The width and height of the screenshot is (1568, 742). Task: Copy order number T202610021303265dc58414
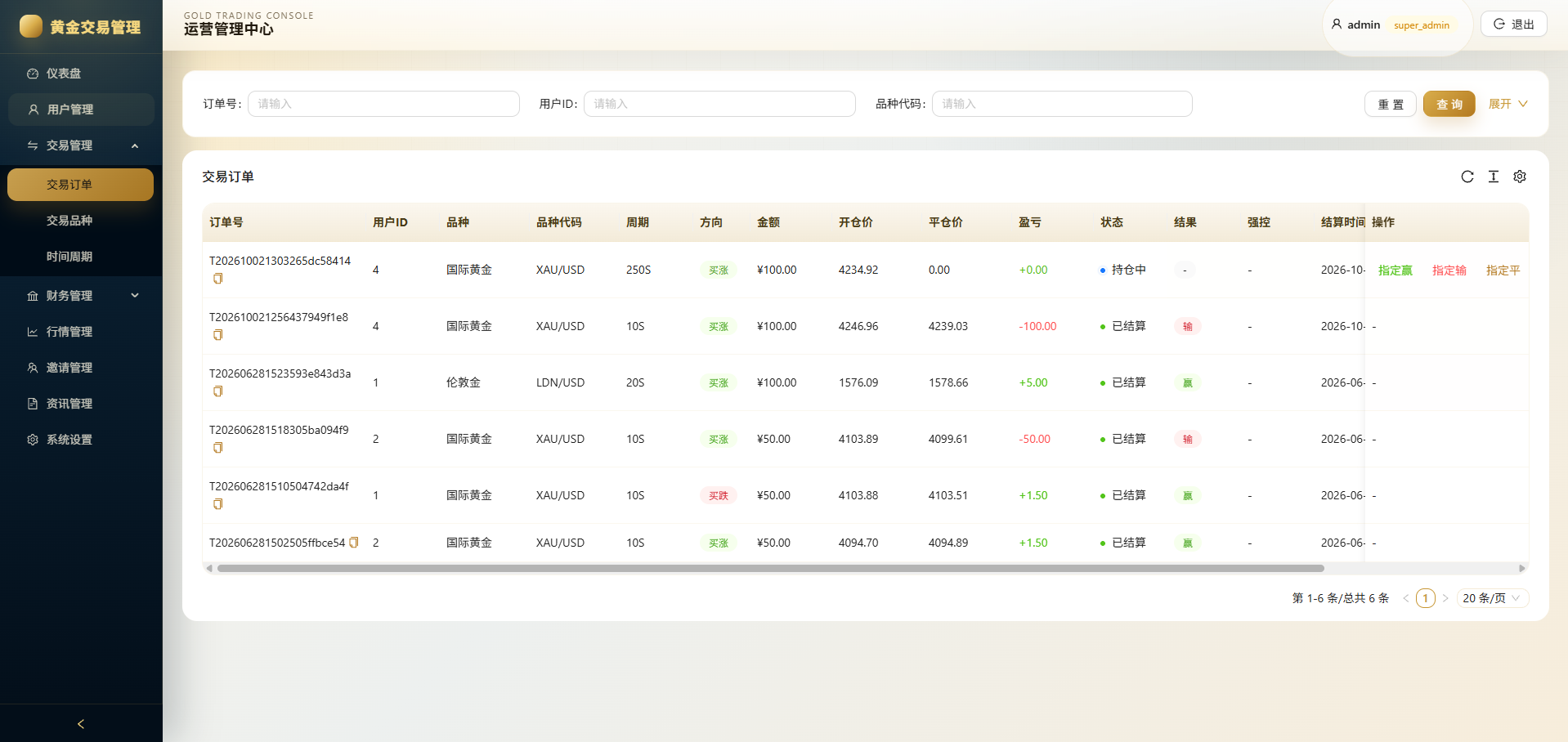217,279
